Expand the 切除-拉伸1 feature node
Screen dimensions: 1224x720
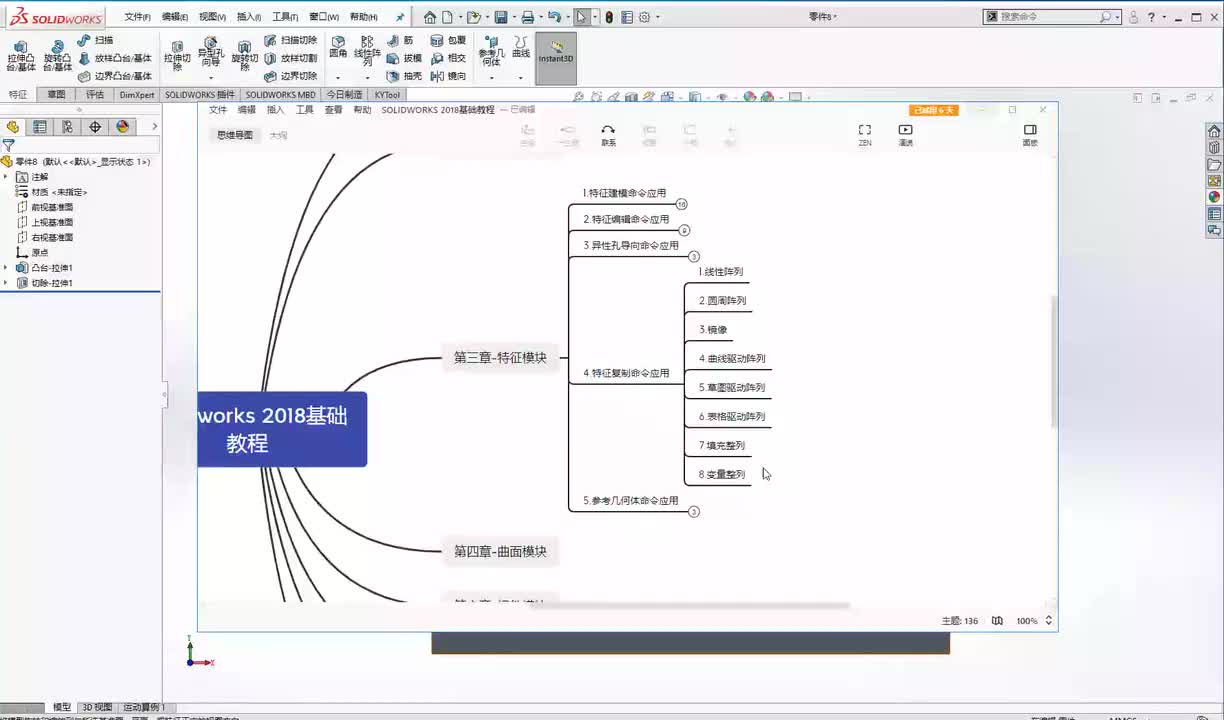[x=5, y=283]
